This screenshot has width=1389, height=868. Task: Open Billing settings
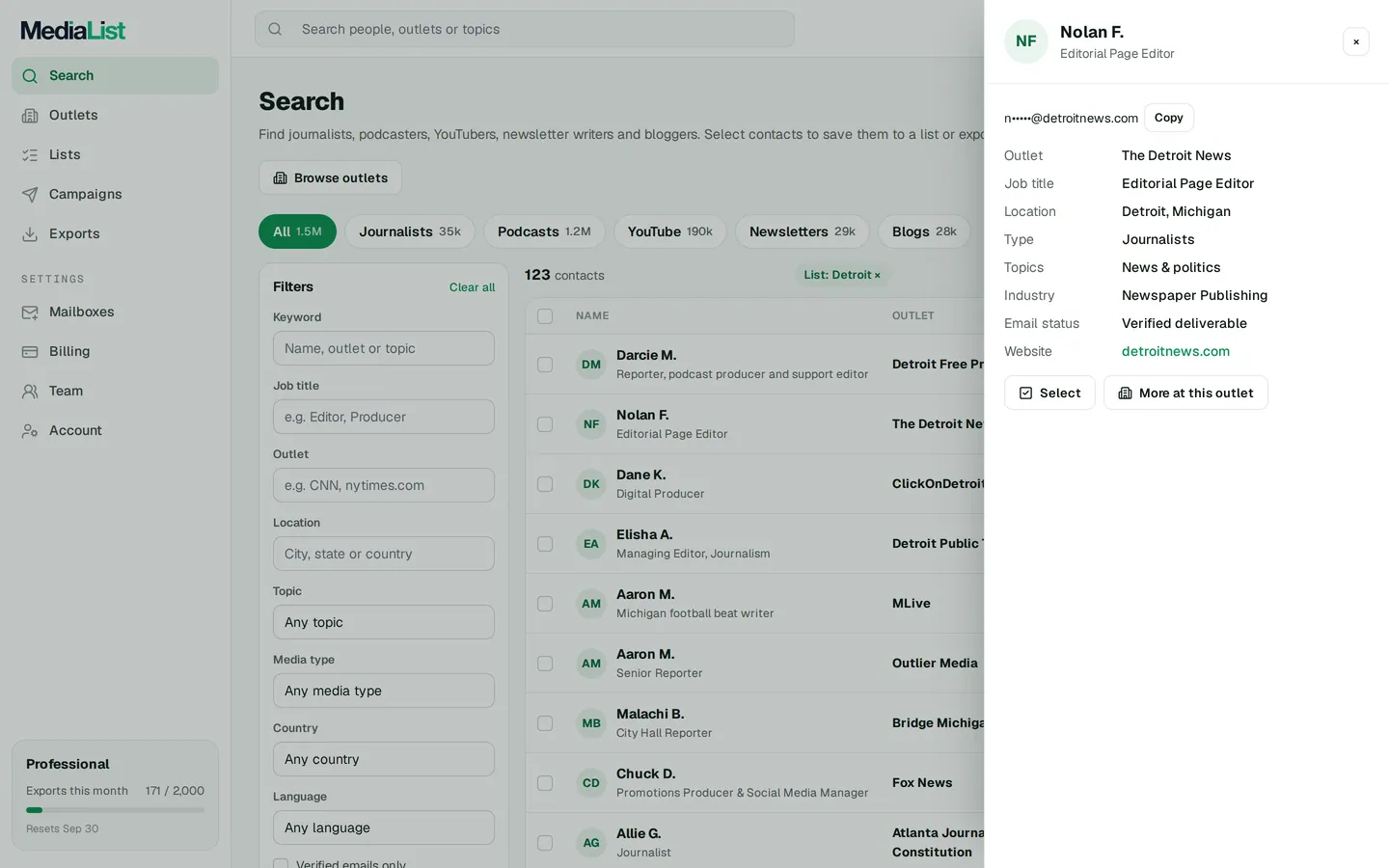(x=115, y=351)
